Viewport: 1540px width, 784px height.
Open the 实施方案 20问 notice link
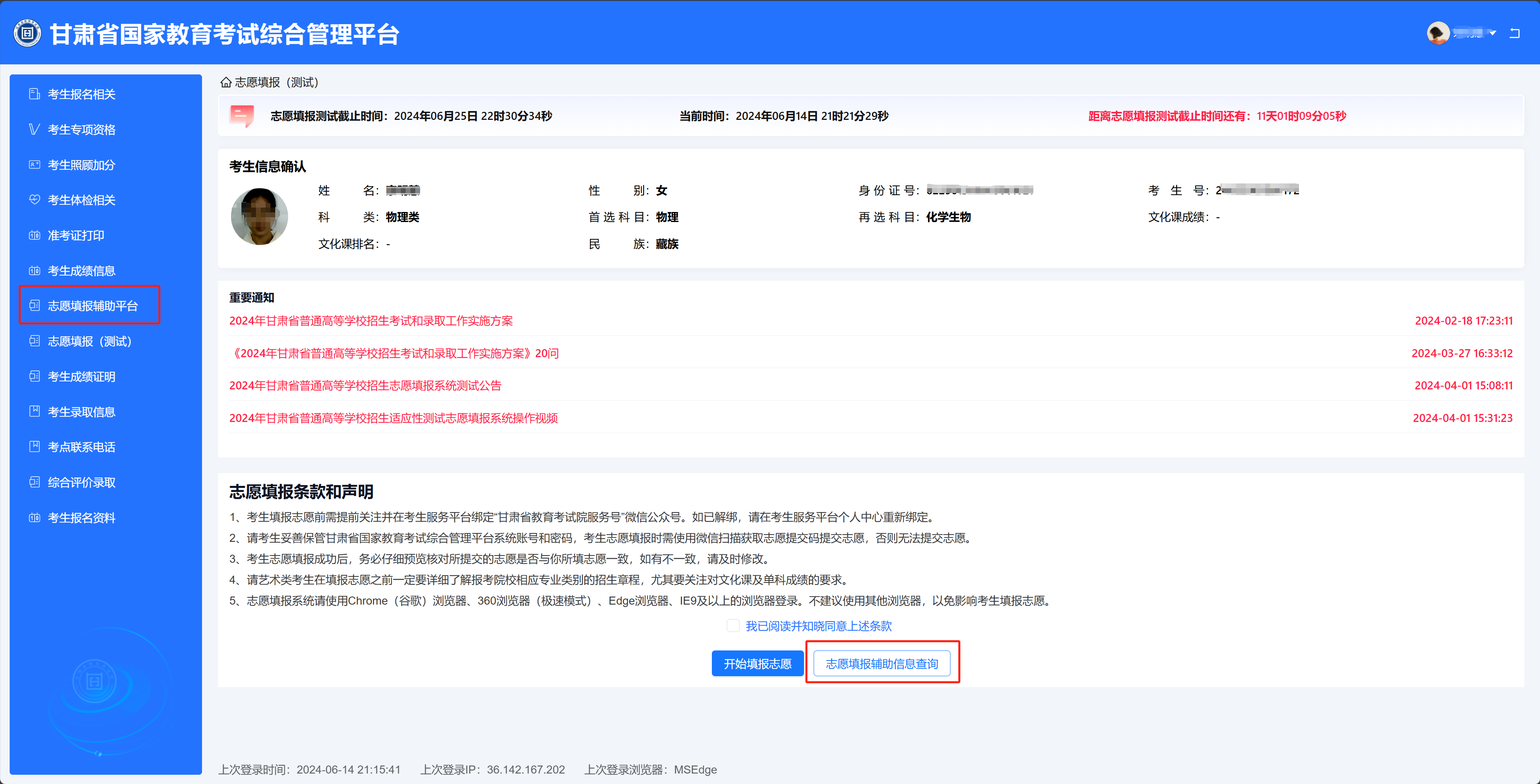click(x=395, y=353)
